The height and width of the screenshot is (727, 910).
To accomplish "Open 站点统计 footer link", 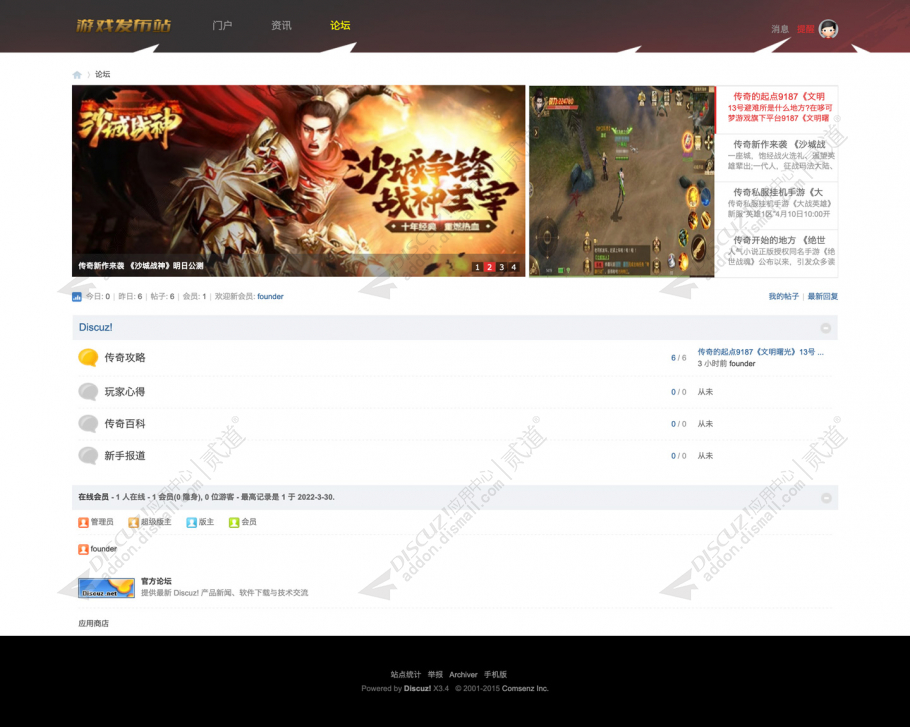I will click(406, 675).
